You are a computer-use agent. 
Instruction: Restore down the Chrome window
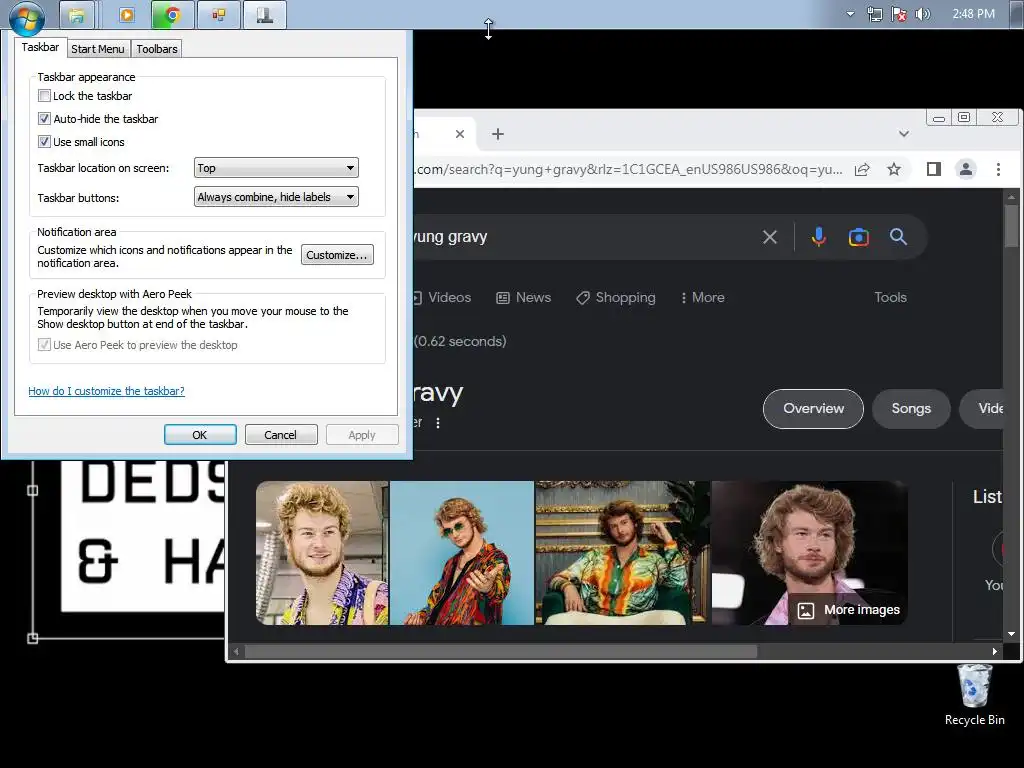[x=963, y=118]
